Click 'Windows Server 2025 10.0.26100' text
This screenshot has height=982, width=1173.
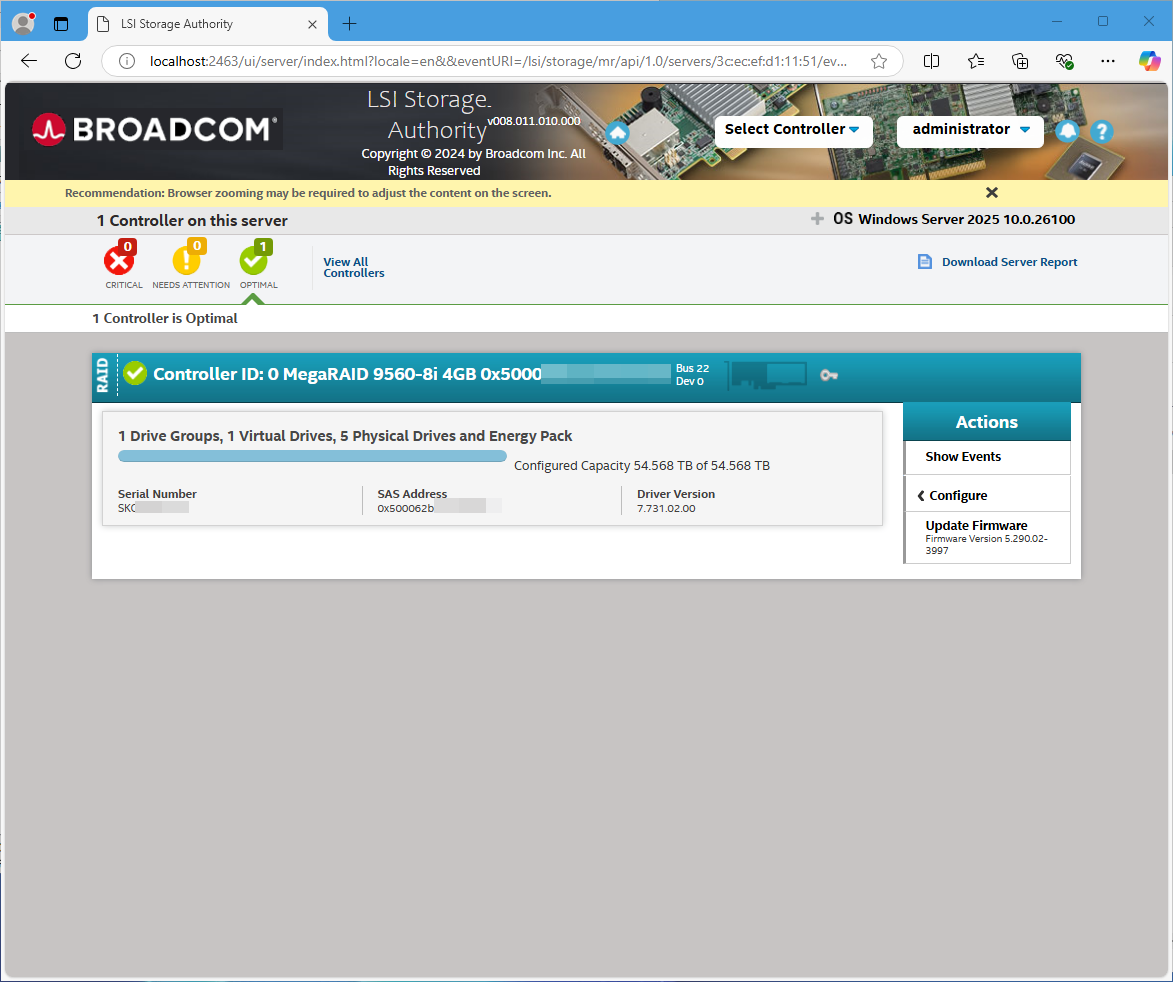pos(967,219)
